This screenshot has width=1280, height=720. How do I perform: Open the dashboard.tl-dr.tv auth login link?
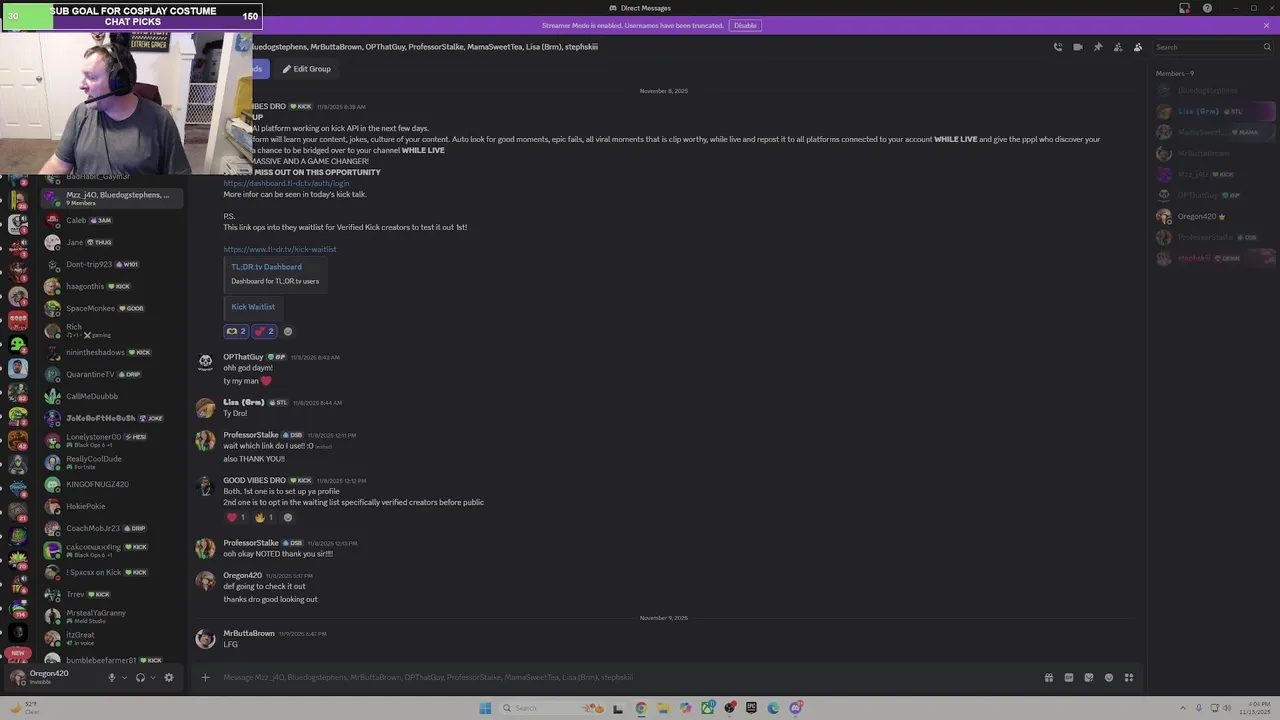(x=286, y=183)
